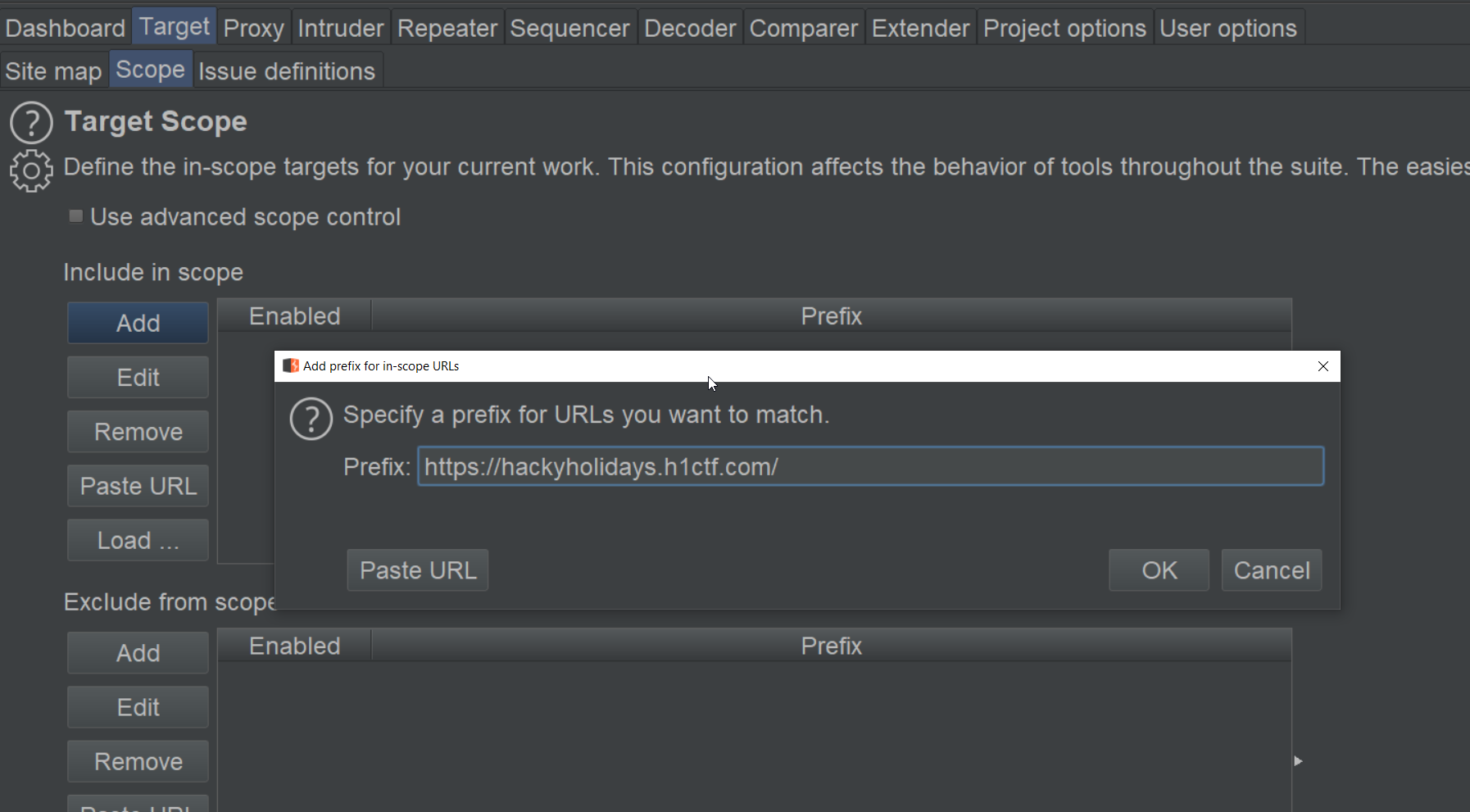Switch to the Proxy tab
Screen dimensions: 1470x812
(253, 29)
